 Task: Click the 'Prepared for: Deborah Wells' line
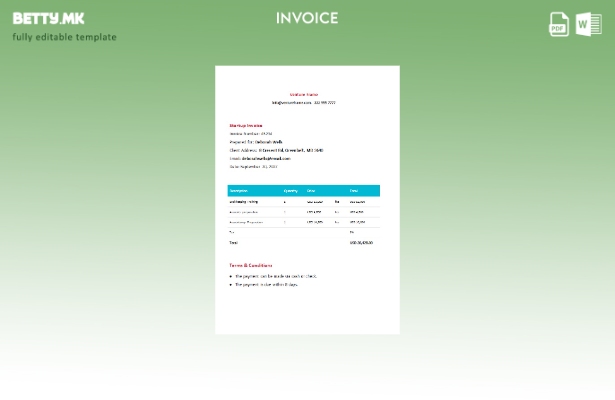pos(256,142)
